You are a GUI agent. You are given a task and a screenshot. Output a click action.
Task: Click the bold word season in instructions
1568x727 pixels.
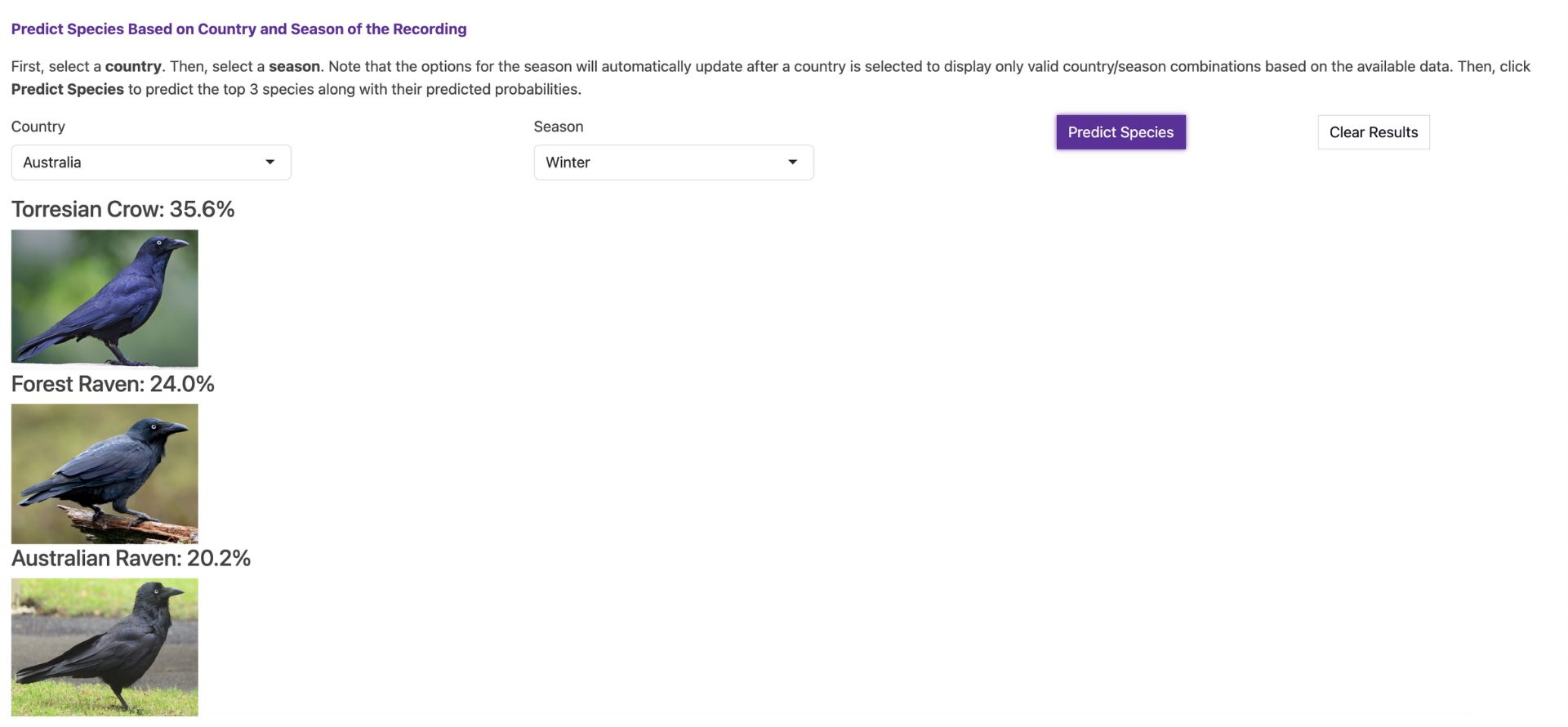click(294, 67)
